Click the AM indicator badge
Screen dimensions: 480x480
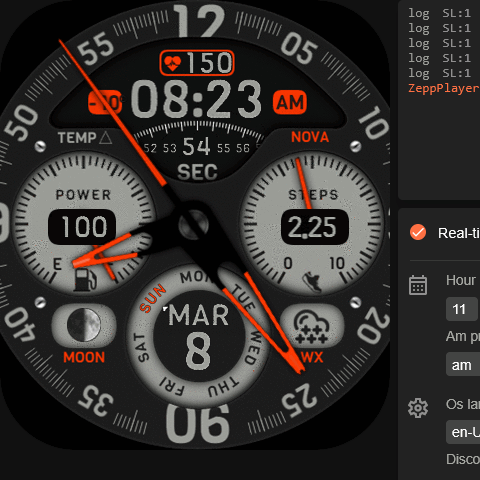[290, 102]
